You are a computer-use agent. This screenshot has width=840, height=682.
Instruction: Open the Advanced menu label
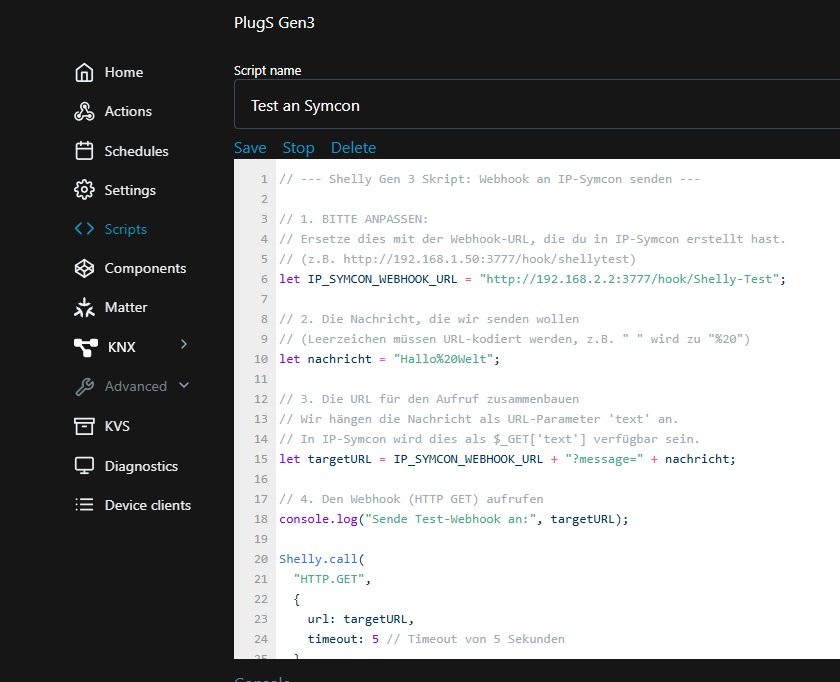tap(135, 386)
